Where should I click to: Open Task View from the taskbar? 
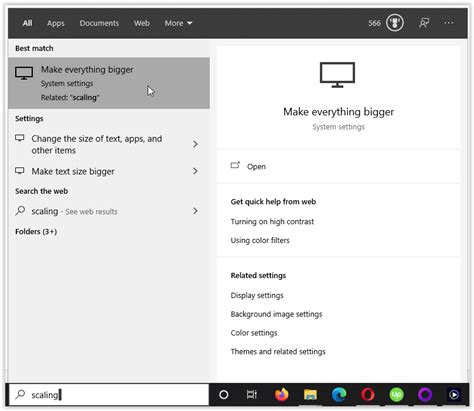(x=252, y=395)
